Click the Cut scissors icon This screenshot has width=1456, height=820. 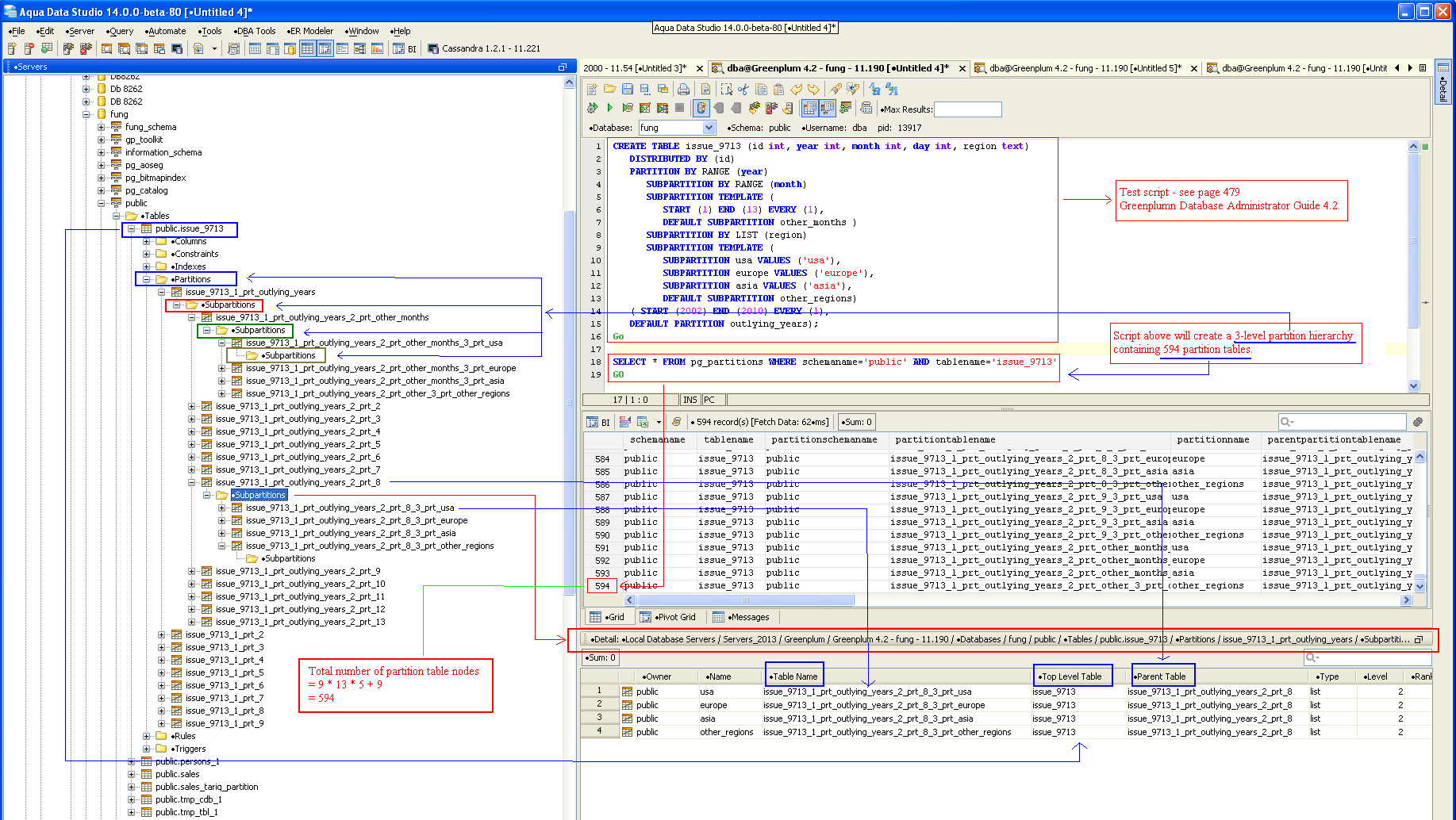coord(743,90)
